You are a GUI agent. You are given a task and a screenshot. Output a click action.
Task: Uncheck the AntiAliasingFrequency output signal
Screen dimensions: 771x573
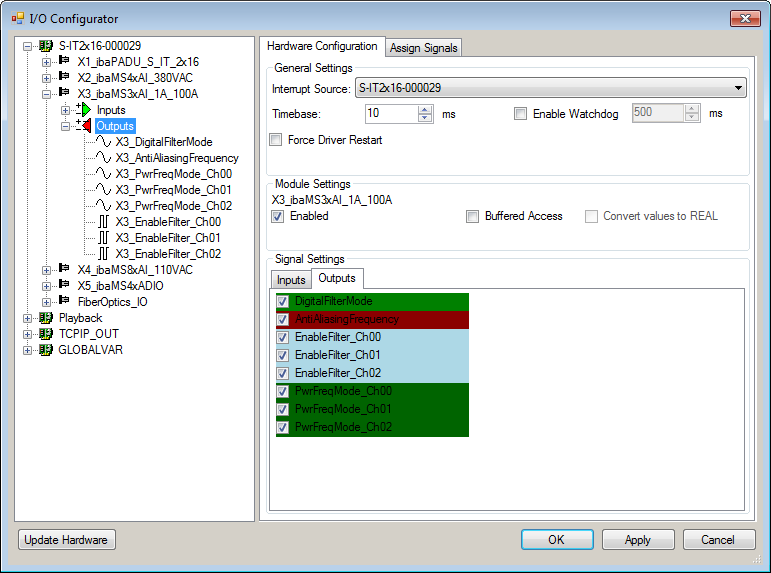click(282, 319)
